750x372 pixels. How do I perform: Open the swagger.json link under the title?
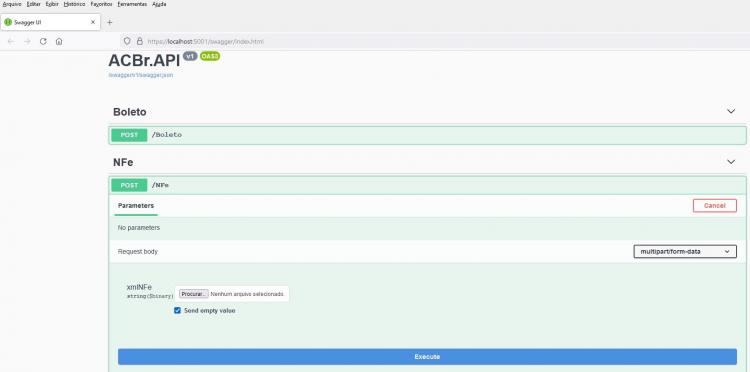tap(141, 75)
